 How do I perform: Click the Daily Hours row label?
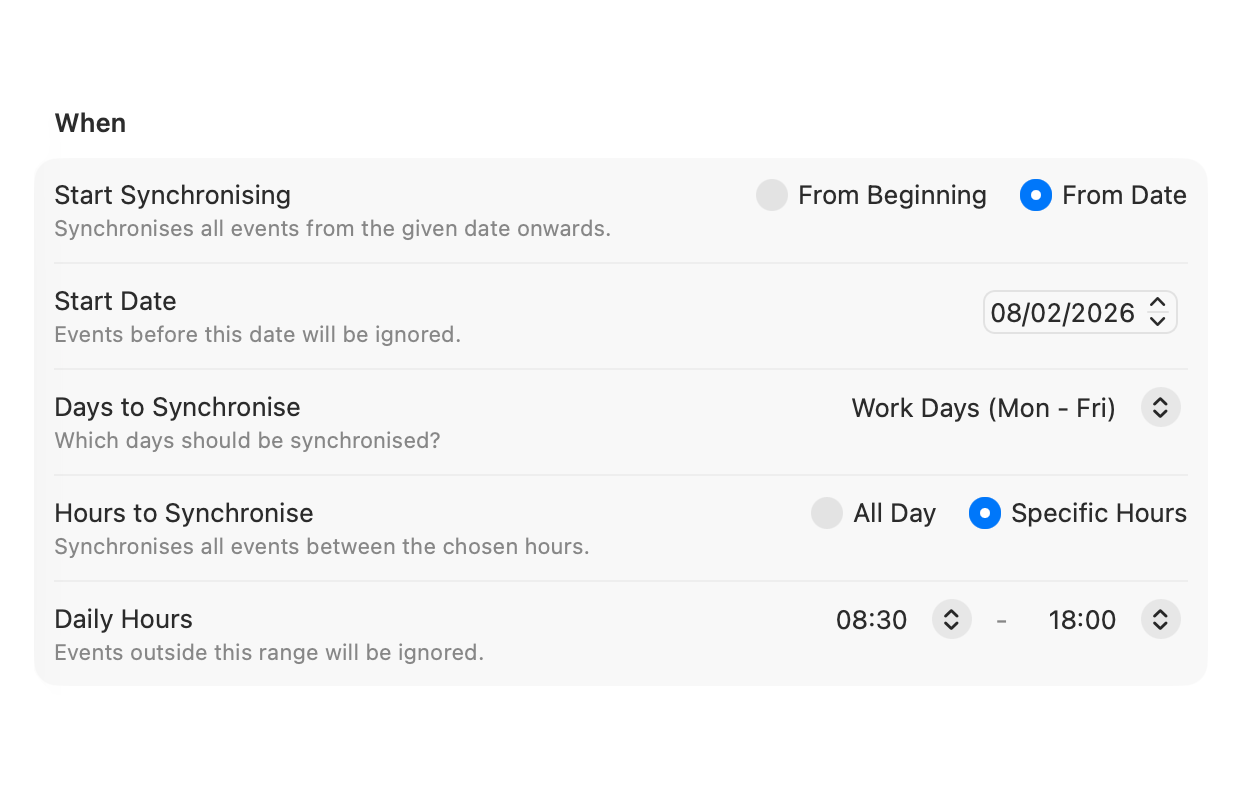123,619
